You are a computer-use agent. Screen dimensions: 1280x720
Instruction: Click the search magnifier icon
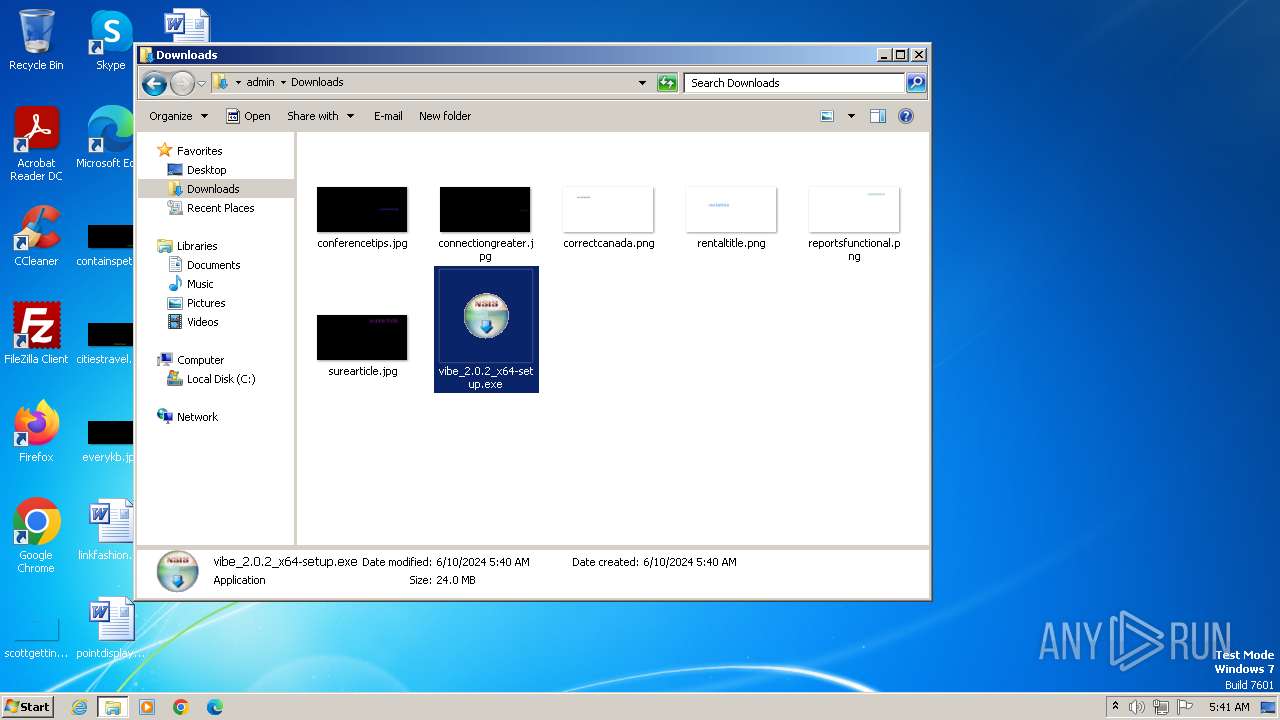tap(915, 83)
